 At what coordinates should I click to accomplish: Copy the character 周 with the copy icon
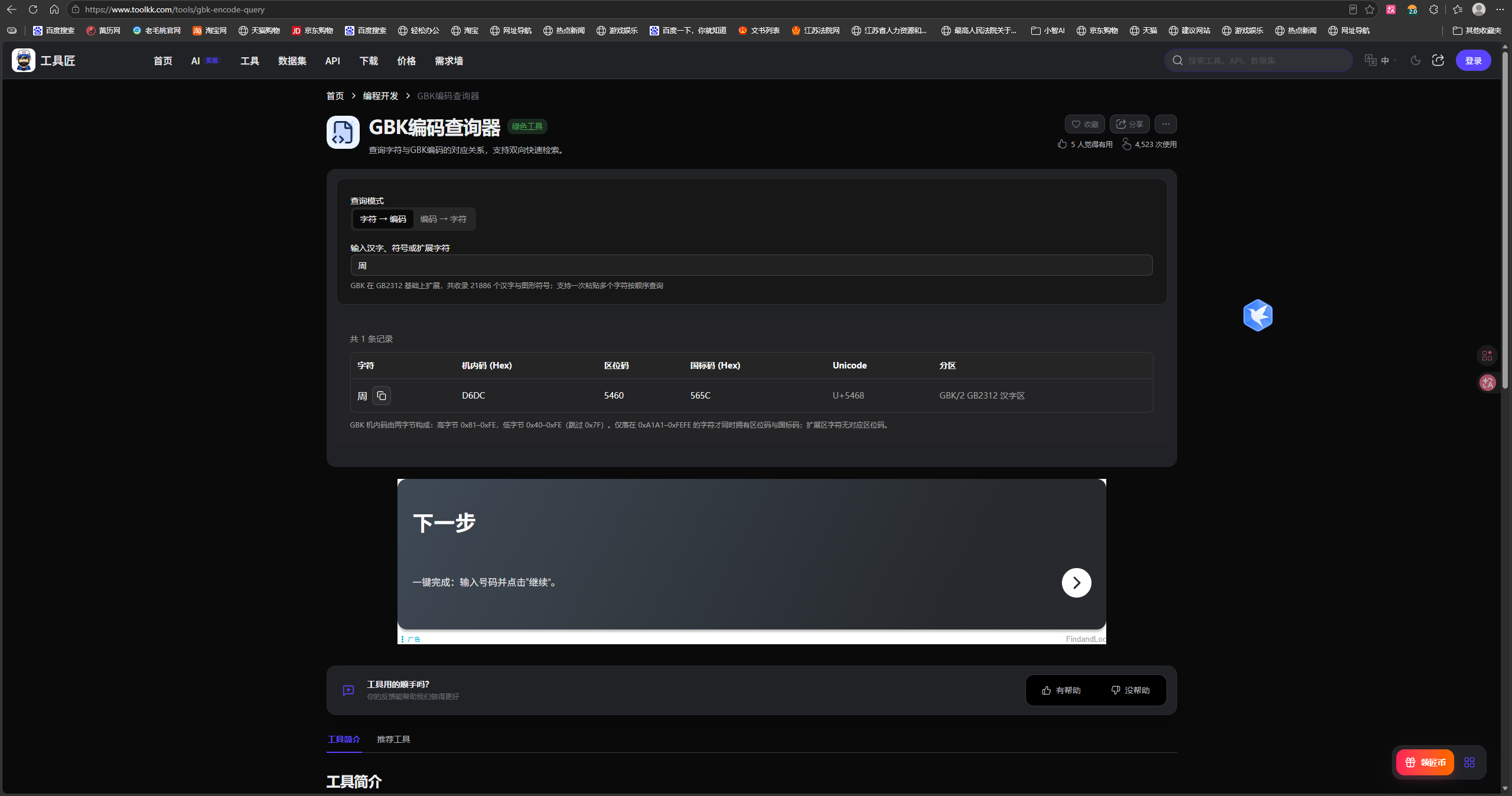[382, 396]
